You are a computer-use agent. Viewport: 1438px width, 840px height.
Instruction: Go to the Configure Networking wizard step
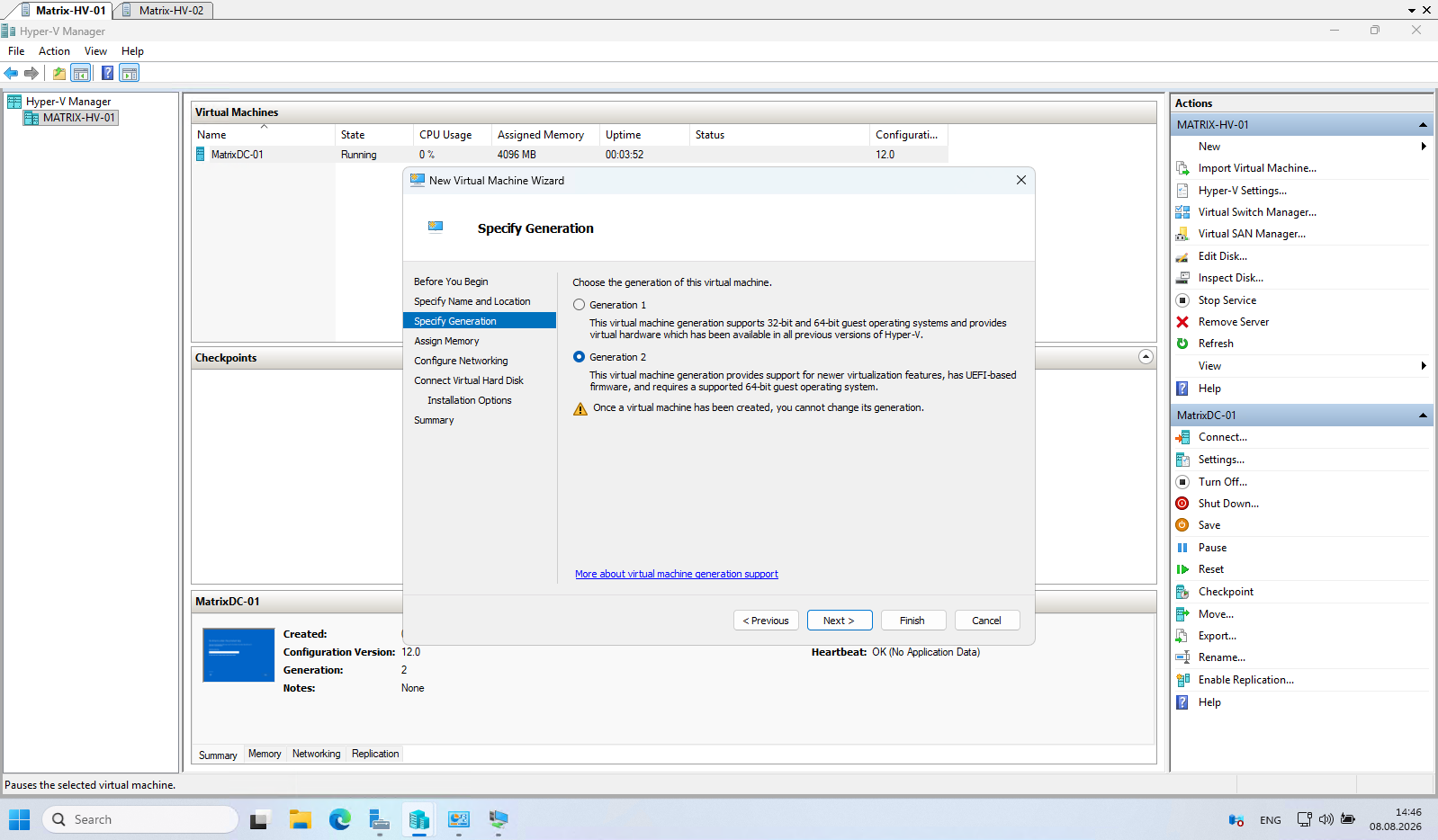[x=461, y=361]
